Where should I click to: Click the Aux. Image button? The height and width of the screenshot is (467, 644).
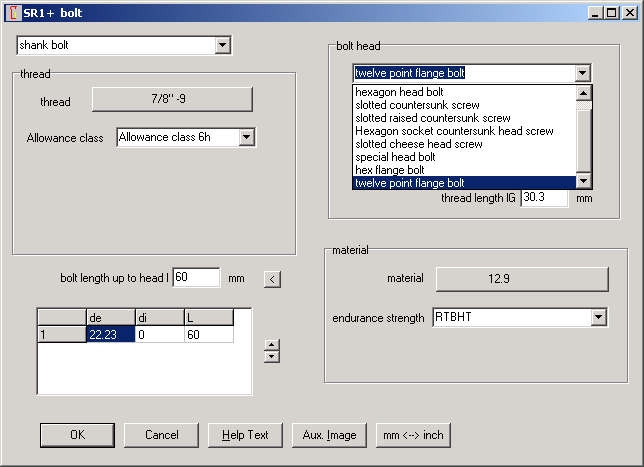pyautogui.click(x=329, y=435)
